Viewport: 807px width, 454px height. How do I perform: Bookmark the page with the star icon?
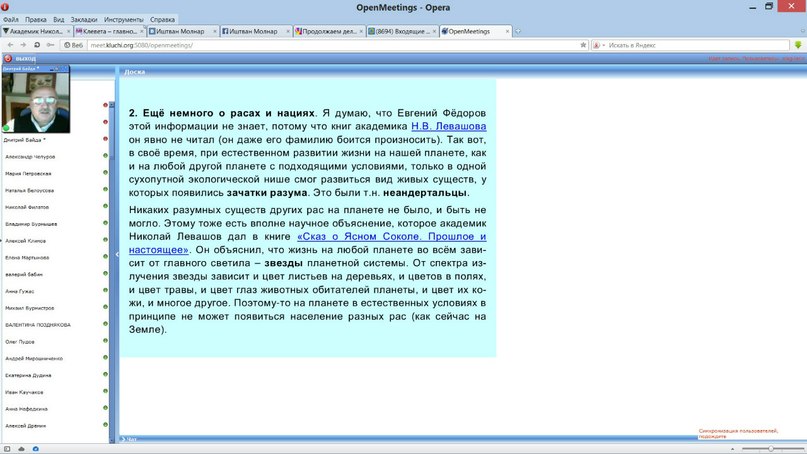583,45
